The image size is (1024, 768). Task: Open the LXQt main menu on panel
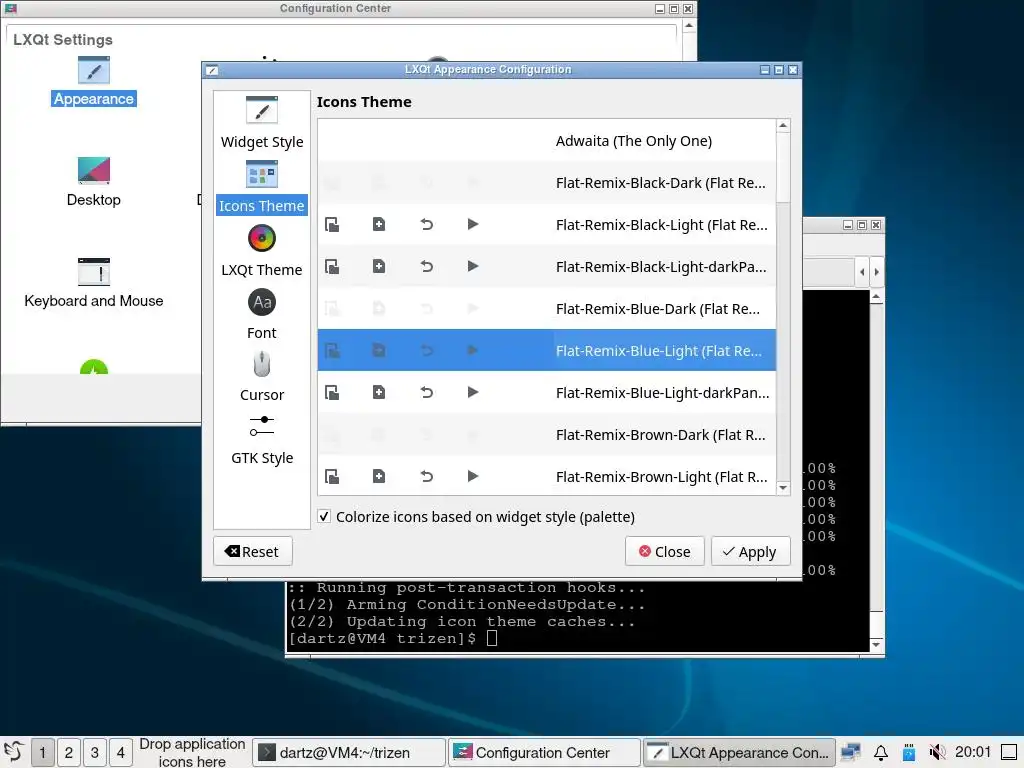coord(13,752)
